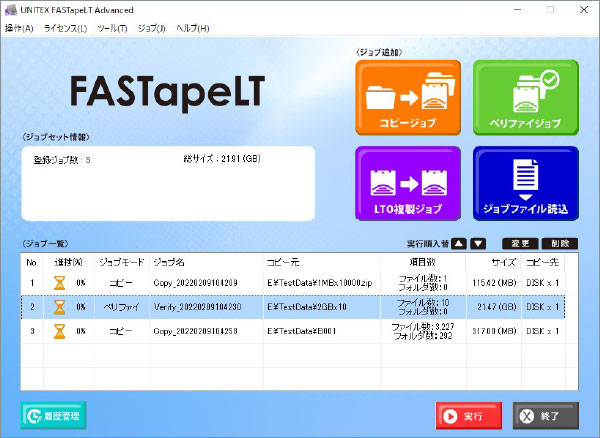Click the red 実行 button

[x=469, y=415]
